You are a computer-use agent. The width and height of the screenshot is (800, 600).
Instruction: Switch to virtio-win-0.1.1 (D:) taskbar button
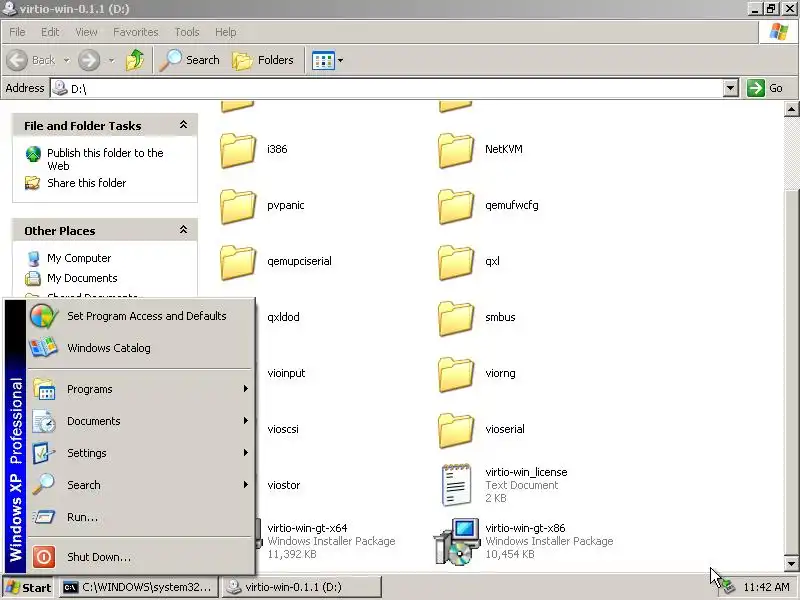click(302, 588)
